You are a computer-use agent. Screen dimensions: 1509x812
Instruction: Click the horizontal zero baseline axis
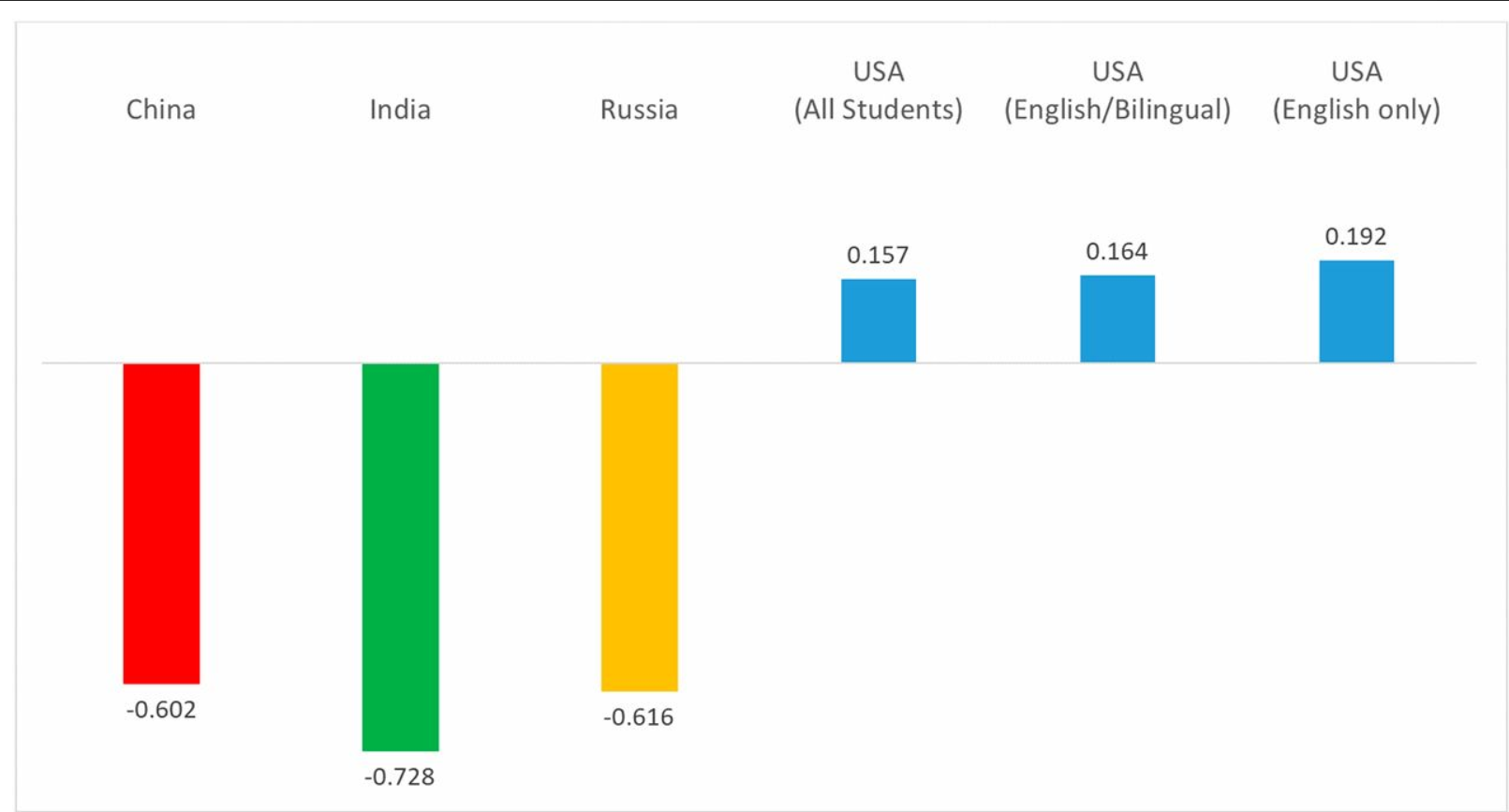click(x=759, y=362)
